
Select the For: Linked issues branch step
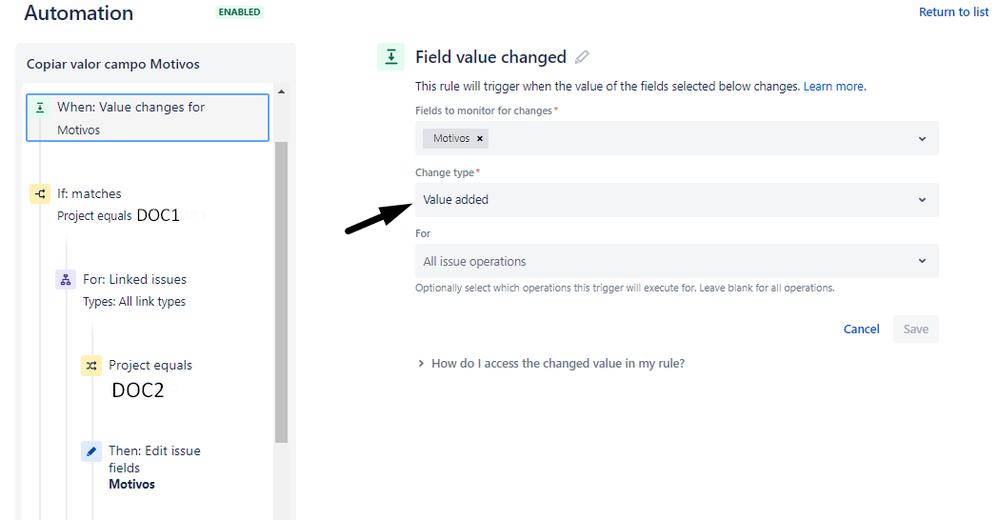click(x=122, y=290)
